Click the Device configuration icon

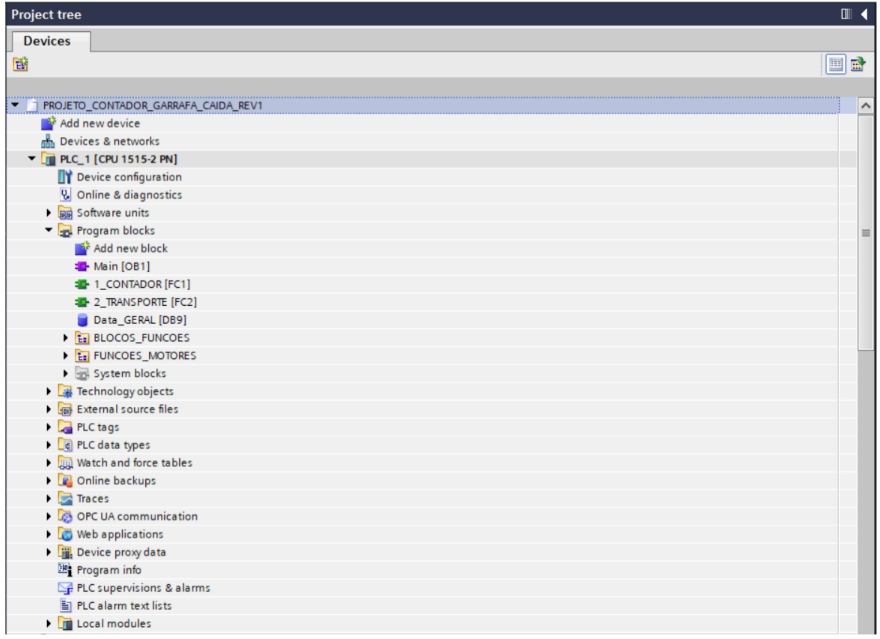[x=66, y=177]
